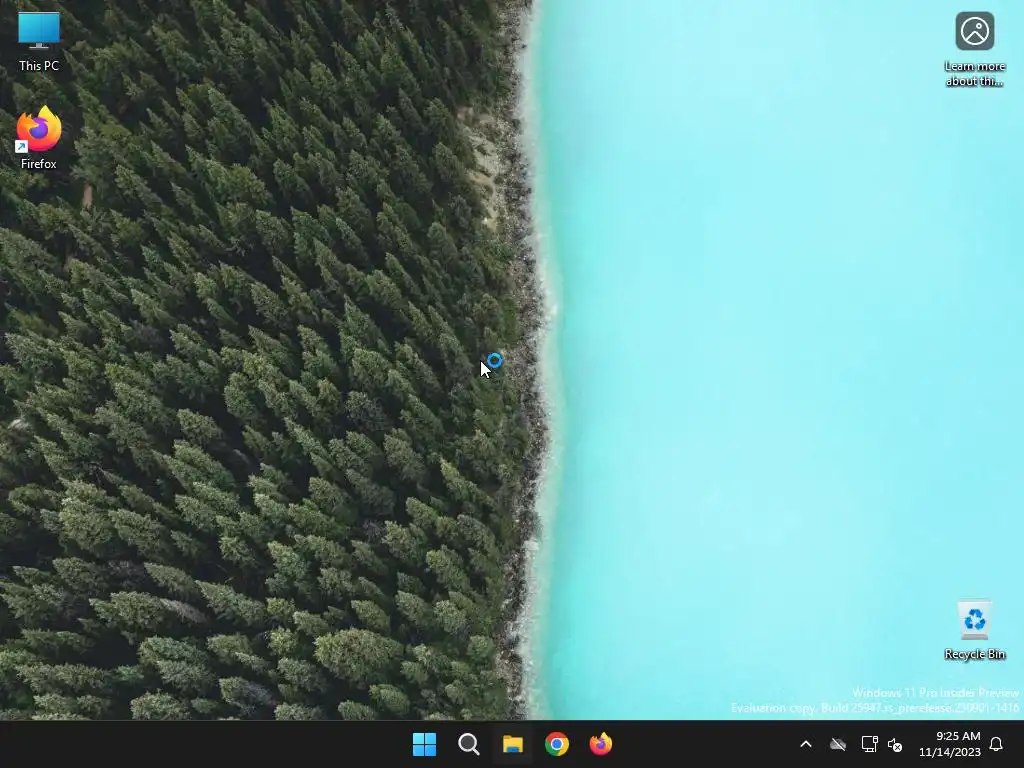Select the Firefox desktop shortcut

tap(39, 138)
